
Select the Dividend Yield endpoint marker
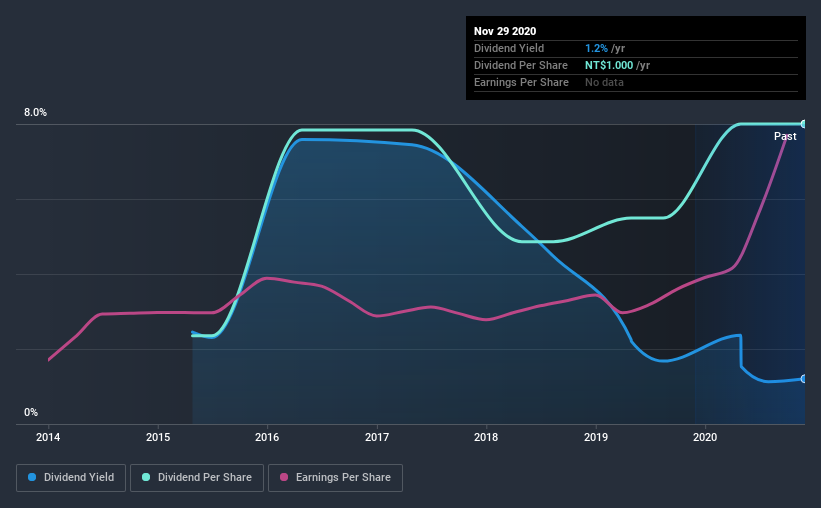coord(803,379)
